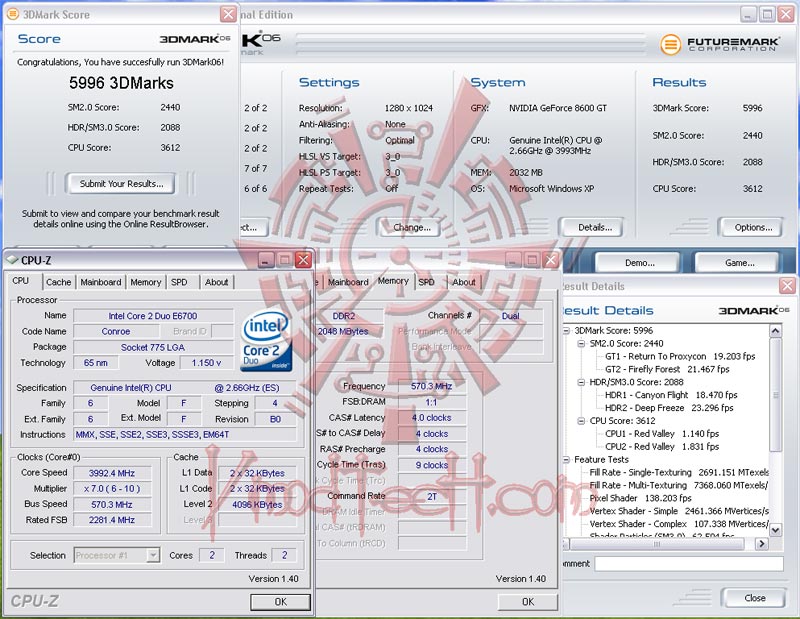The width and height of the screenshot is (800, 619).
Task: Click the Rated FSB value 2281.4 MHz
Action: pyautogui.click(x=112, y=520)
